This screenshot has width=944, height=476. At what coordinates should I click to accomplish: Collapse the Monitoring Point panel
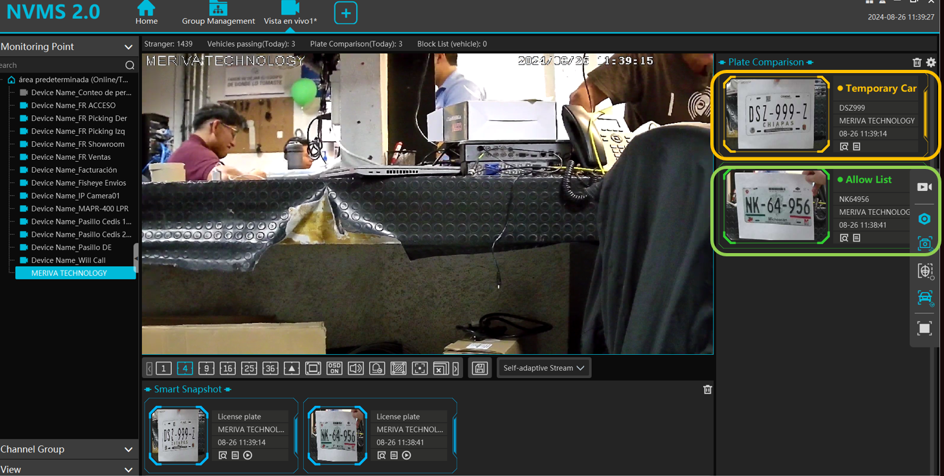(x=128, y=47)
